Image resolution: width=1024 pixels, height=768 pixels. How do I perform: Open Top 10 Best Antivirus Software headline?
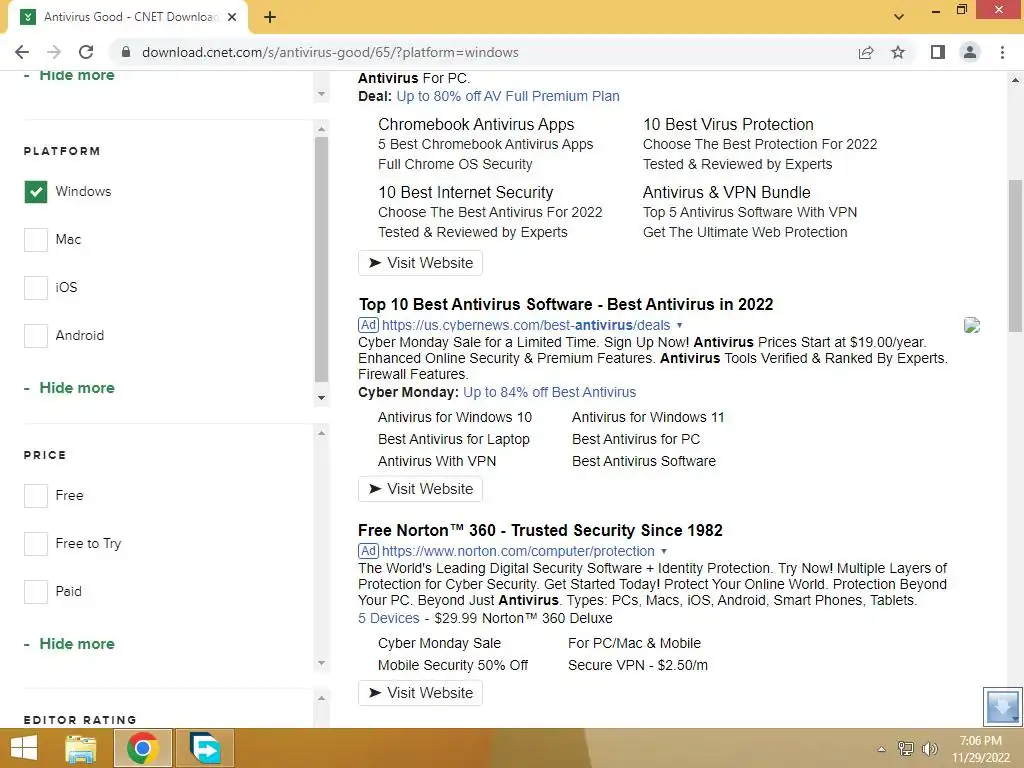pos(566,304)
